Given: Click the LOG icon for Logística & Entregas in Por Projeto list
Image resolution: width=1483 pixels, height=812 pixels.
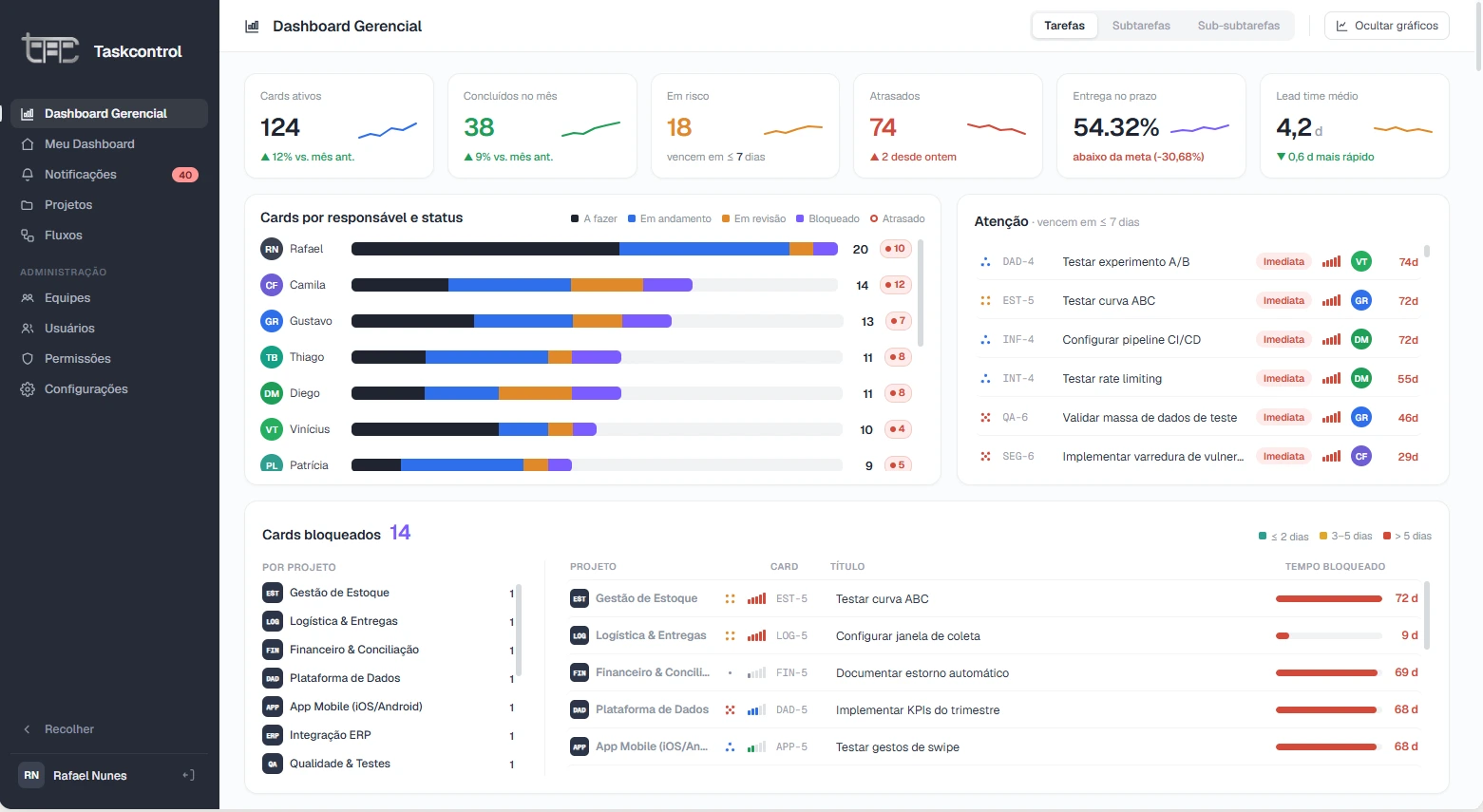Looking at the screenshot, I should (273, 621).
